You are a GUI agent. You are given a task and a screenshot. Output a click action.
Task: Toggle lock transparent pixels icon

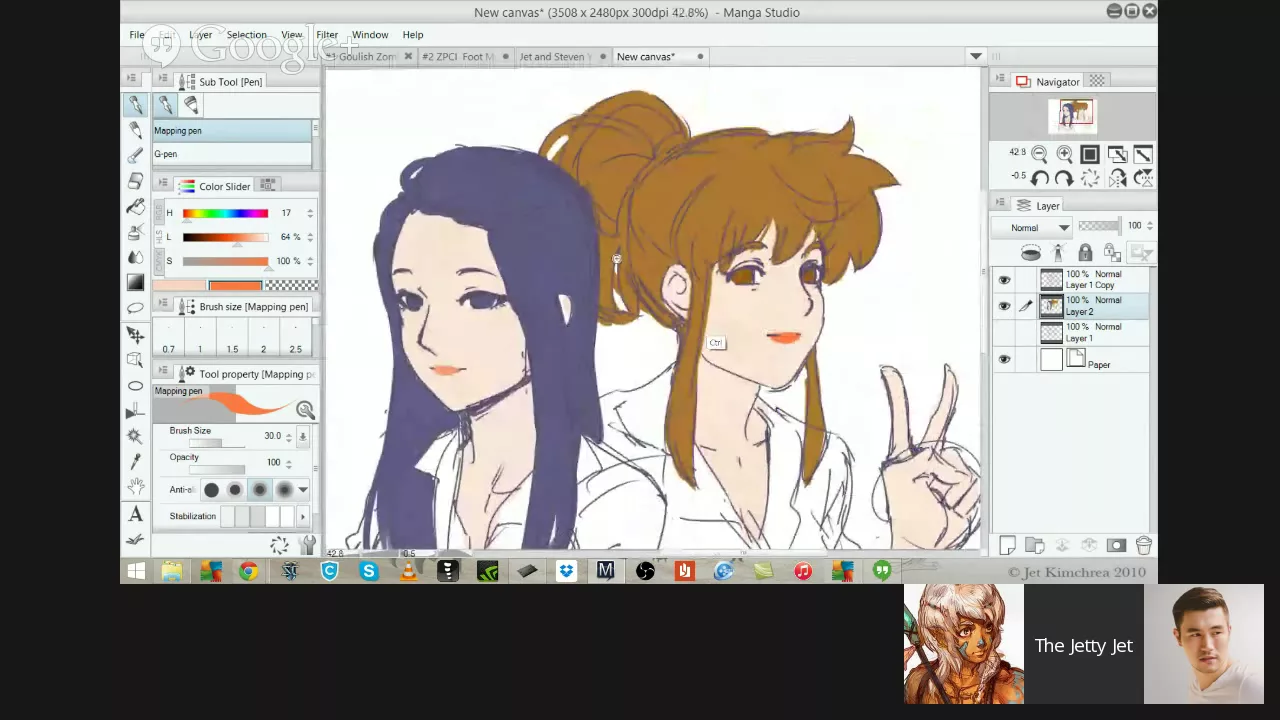[x=1112, y=253]
